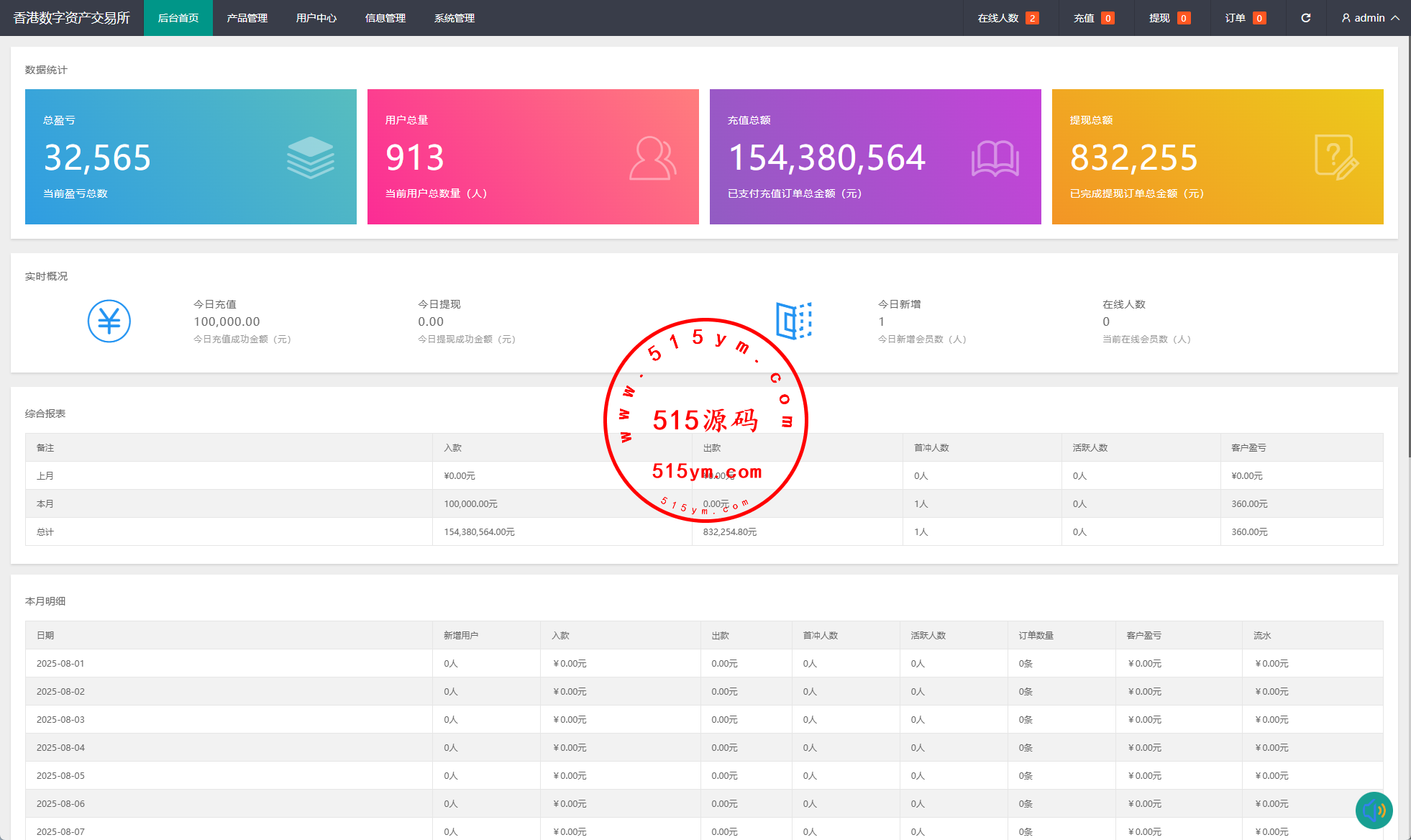Click the green sound speaker floating button
The width and height of the screenshot is (1411, 840).
(x=1374, y=811)
